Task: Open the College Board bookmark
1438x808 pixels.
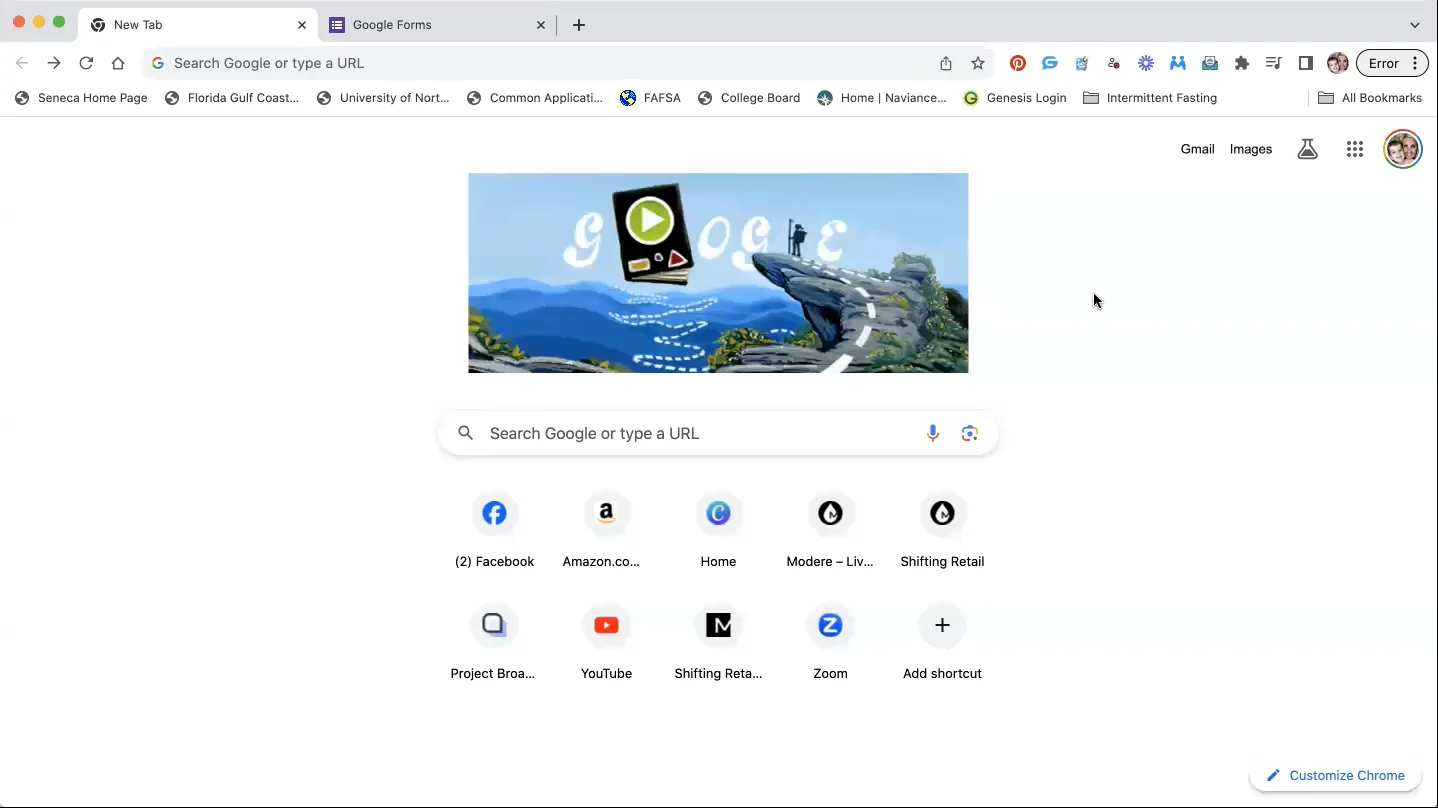Action: click(749, 98)
